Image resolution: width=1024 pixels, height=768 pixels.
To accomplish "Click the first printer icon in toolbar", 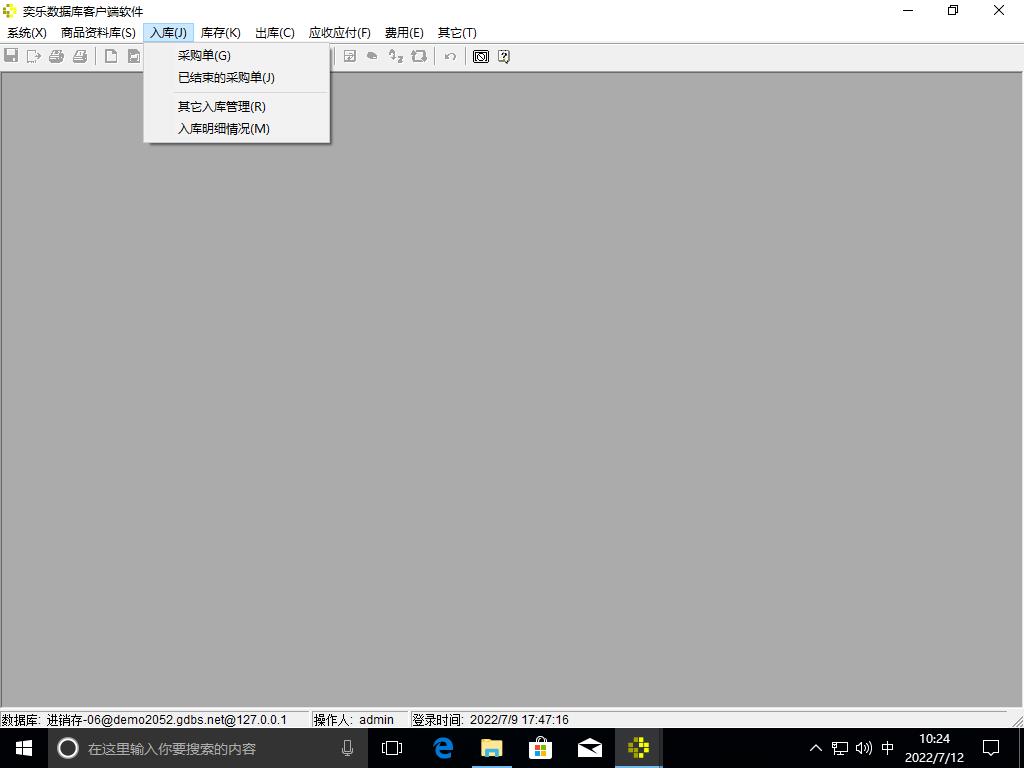I will point(57,56).
